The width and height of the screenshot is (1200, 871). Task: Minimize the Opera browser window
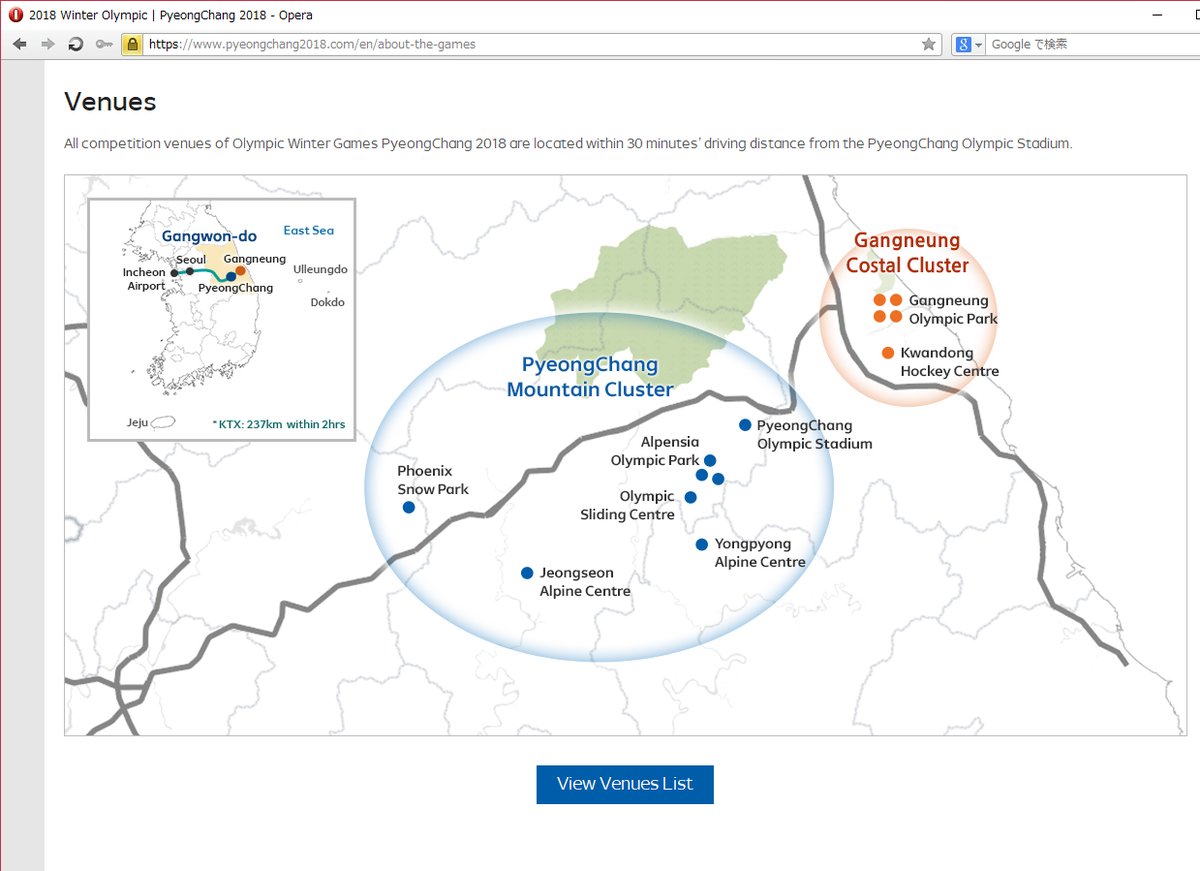[x=1157, y=15]
